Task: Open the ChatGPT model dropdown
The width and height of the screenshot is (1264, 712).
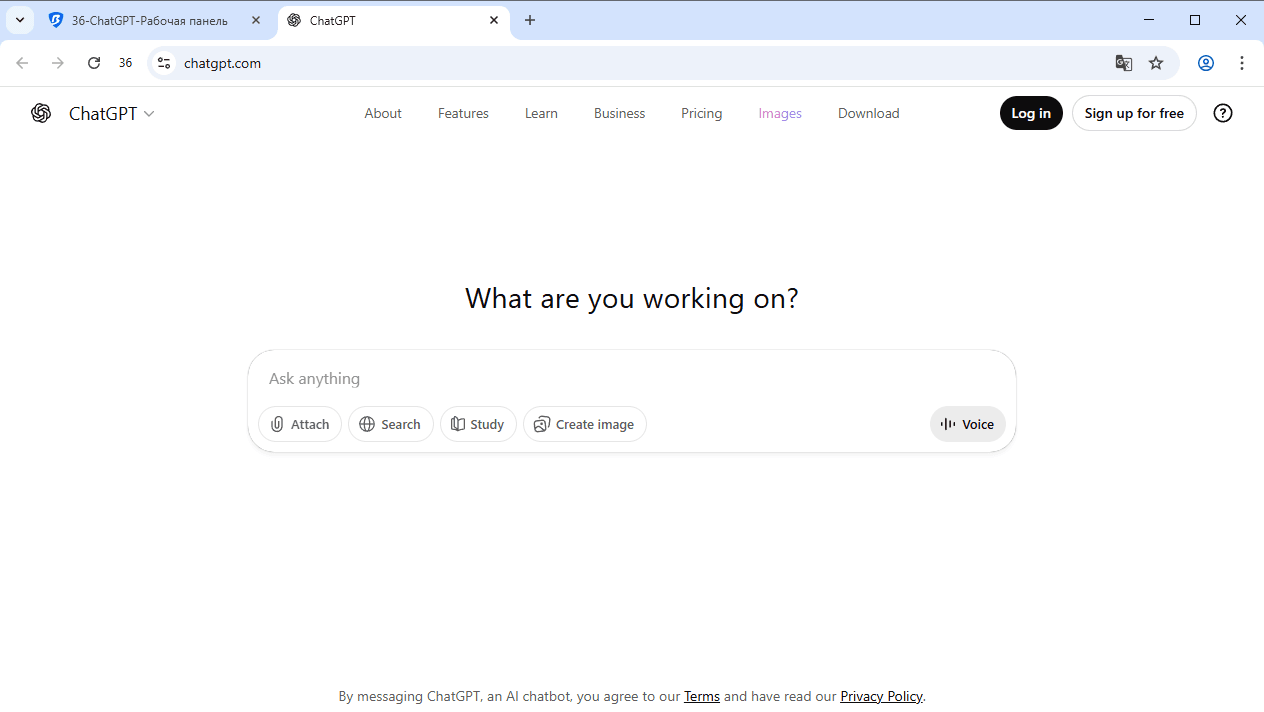Action: pos(111,114)
